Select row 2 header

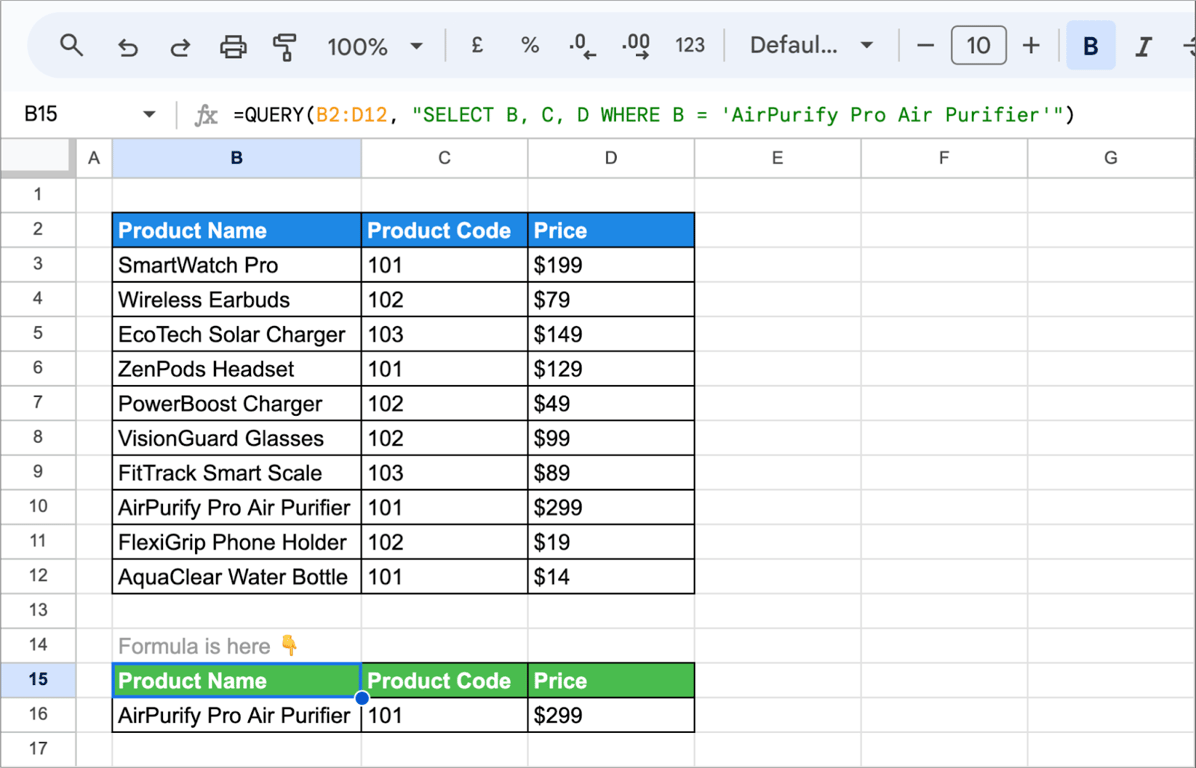click(x=37, y=230)
